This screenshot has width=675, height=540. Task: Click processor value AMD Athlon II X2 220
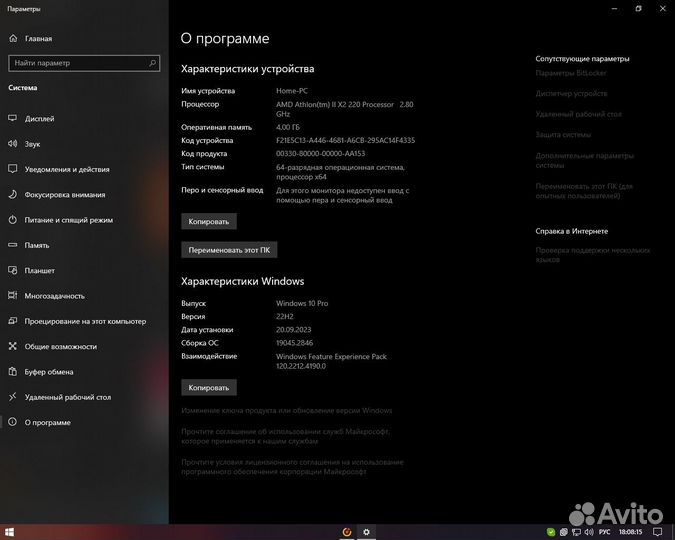(345, 109)
